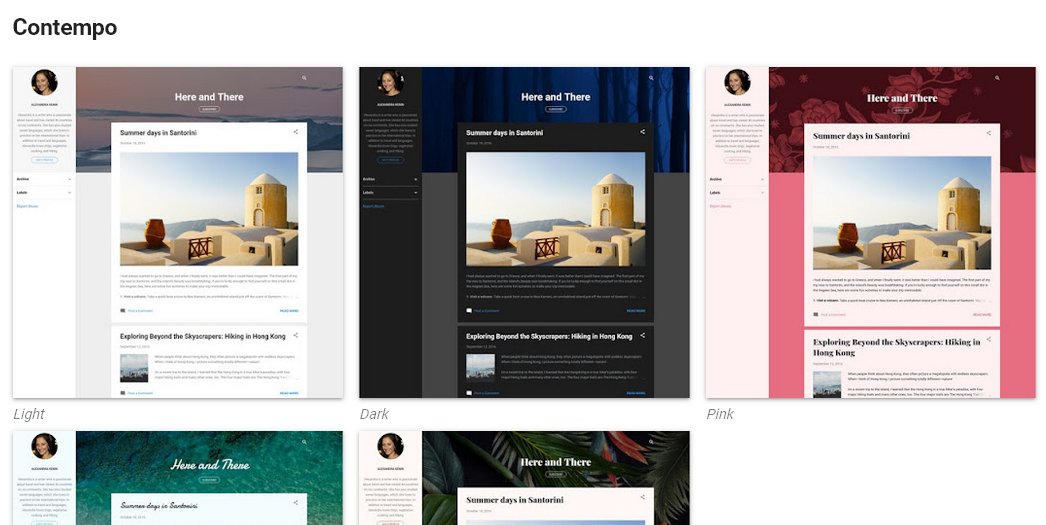
Task: Click the author avatar in the Light theme preview
Action: pos(44,83)
